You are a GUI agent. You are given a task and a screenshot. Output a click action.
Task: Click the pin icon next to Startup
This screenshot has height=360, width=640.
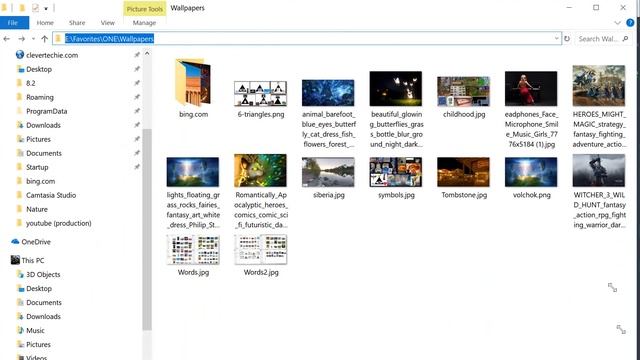(x=137, y=167)
